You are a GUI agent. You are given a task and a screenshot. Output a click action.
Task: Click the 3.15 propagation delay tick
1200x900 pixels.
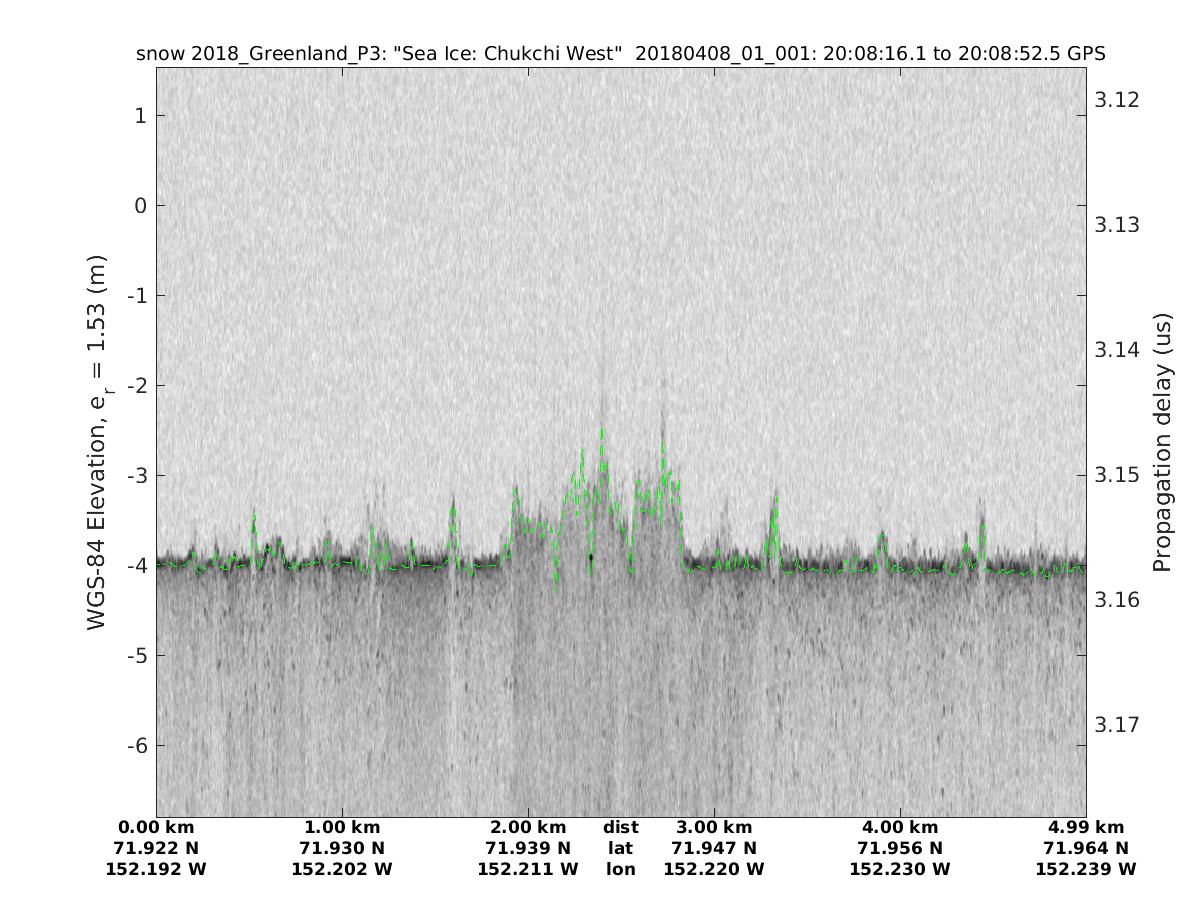1117,474
